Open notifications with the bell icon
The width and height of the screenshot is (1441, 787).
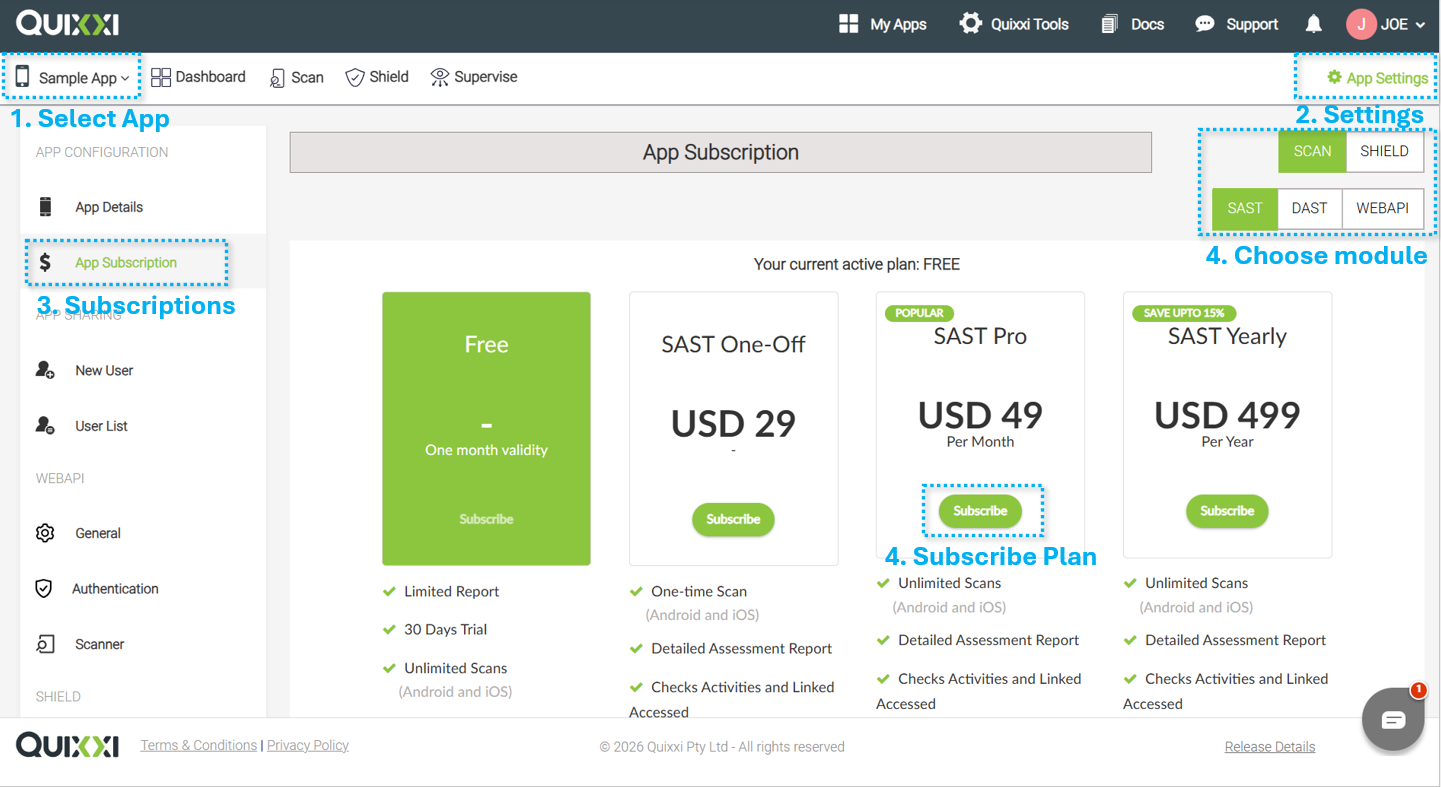point(1314,24)
